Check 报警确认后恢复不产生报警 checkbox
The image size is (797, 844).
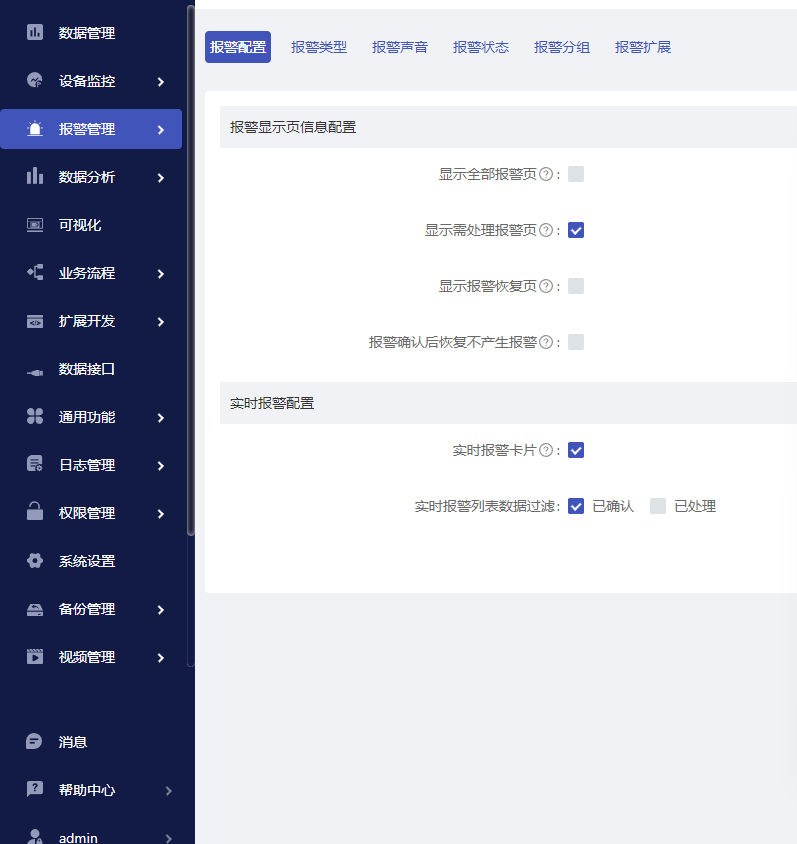pos(576,342)
